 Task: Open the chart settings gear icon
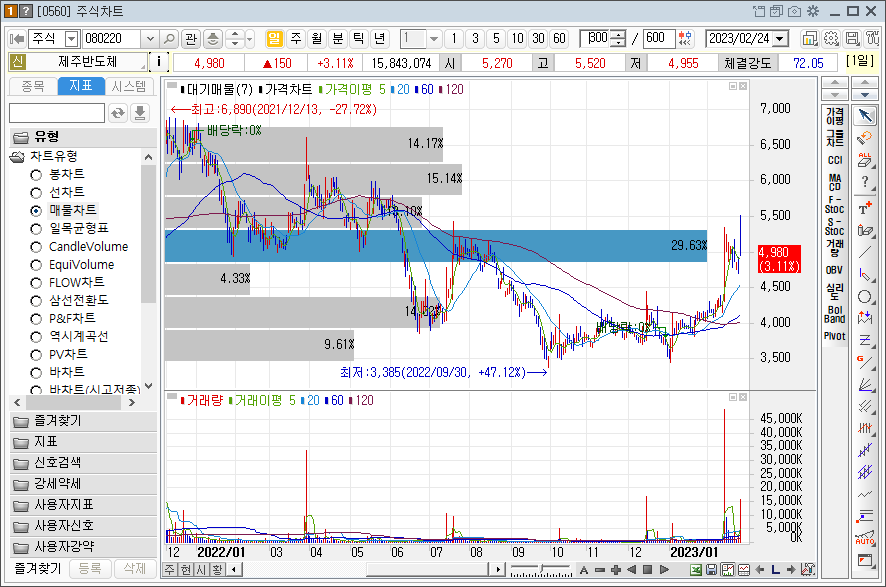pos(831,38)
